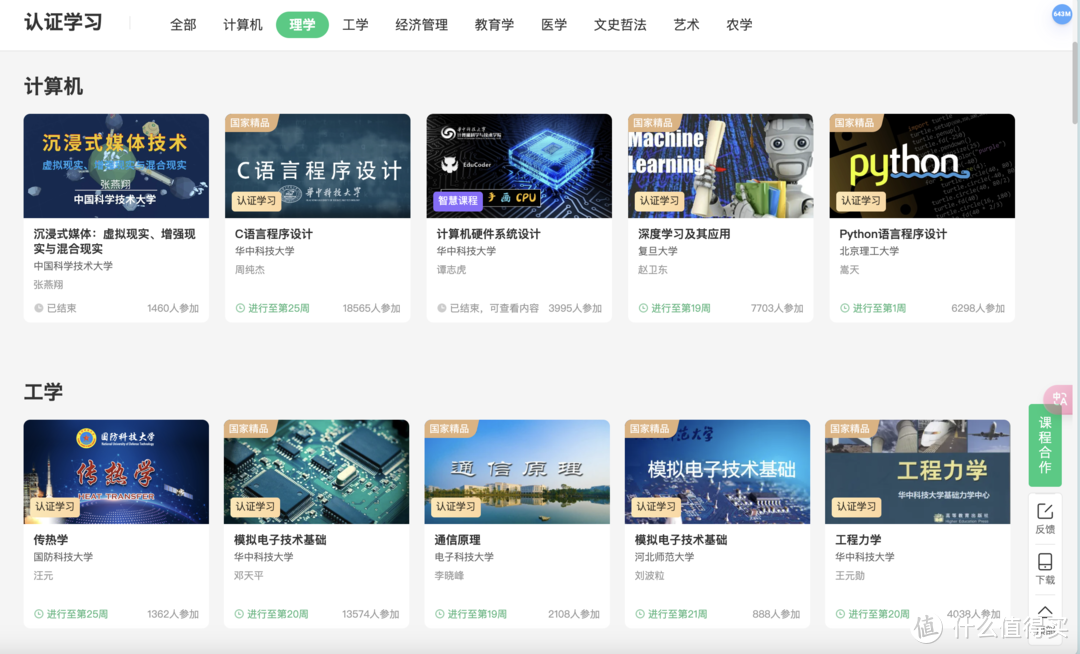Image resolution: width=1080 pixels, height=654 pixels.
Task: Switch to the 教育学 category tab
Action: coord(495,25)
